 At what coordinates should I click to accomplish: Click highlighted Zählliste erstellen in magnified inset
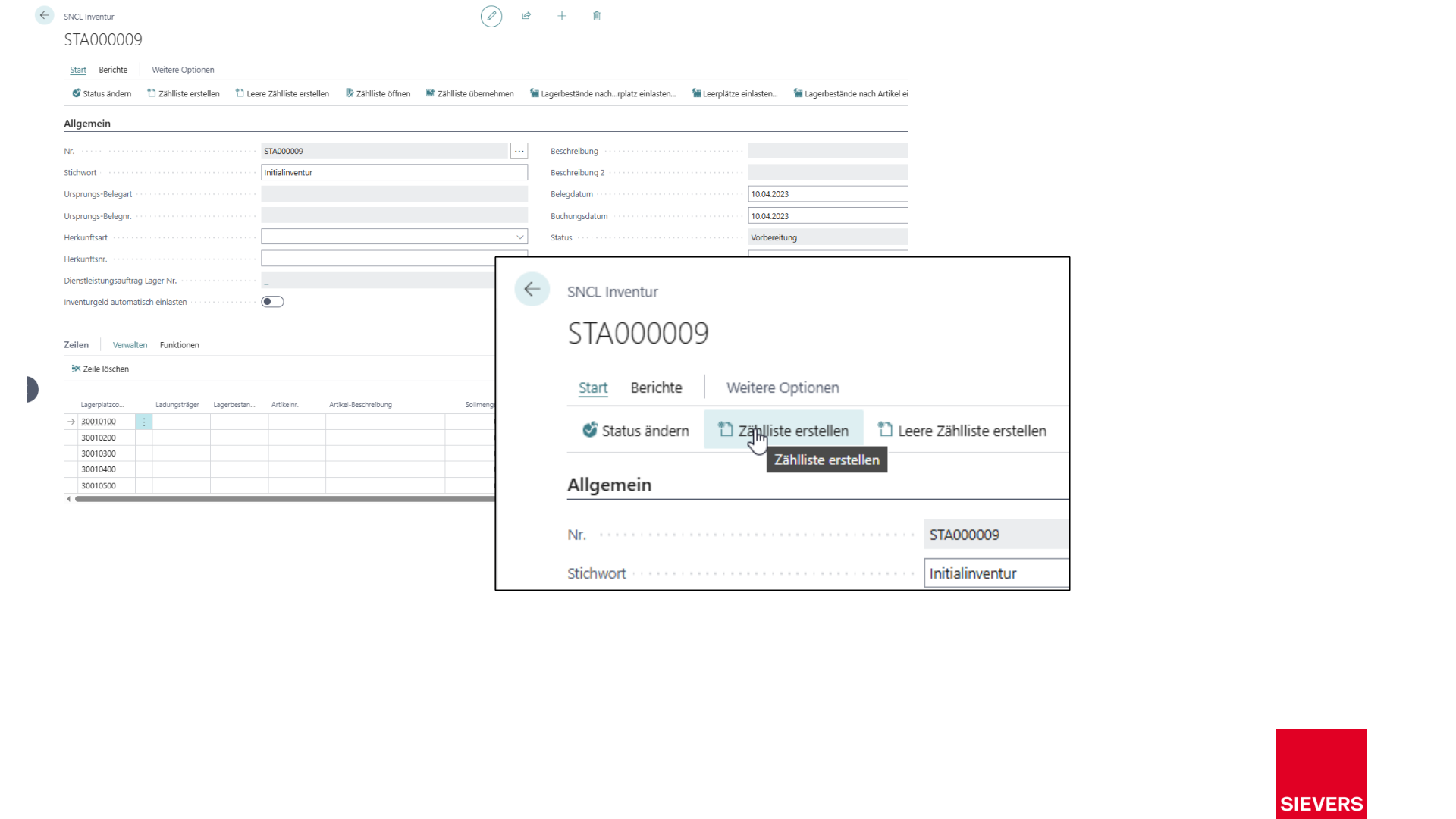pos(783,431)
